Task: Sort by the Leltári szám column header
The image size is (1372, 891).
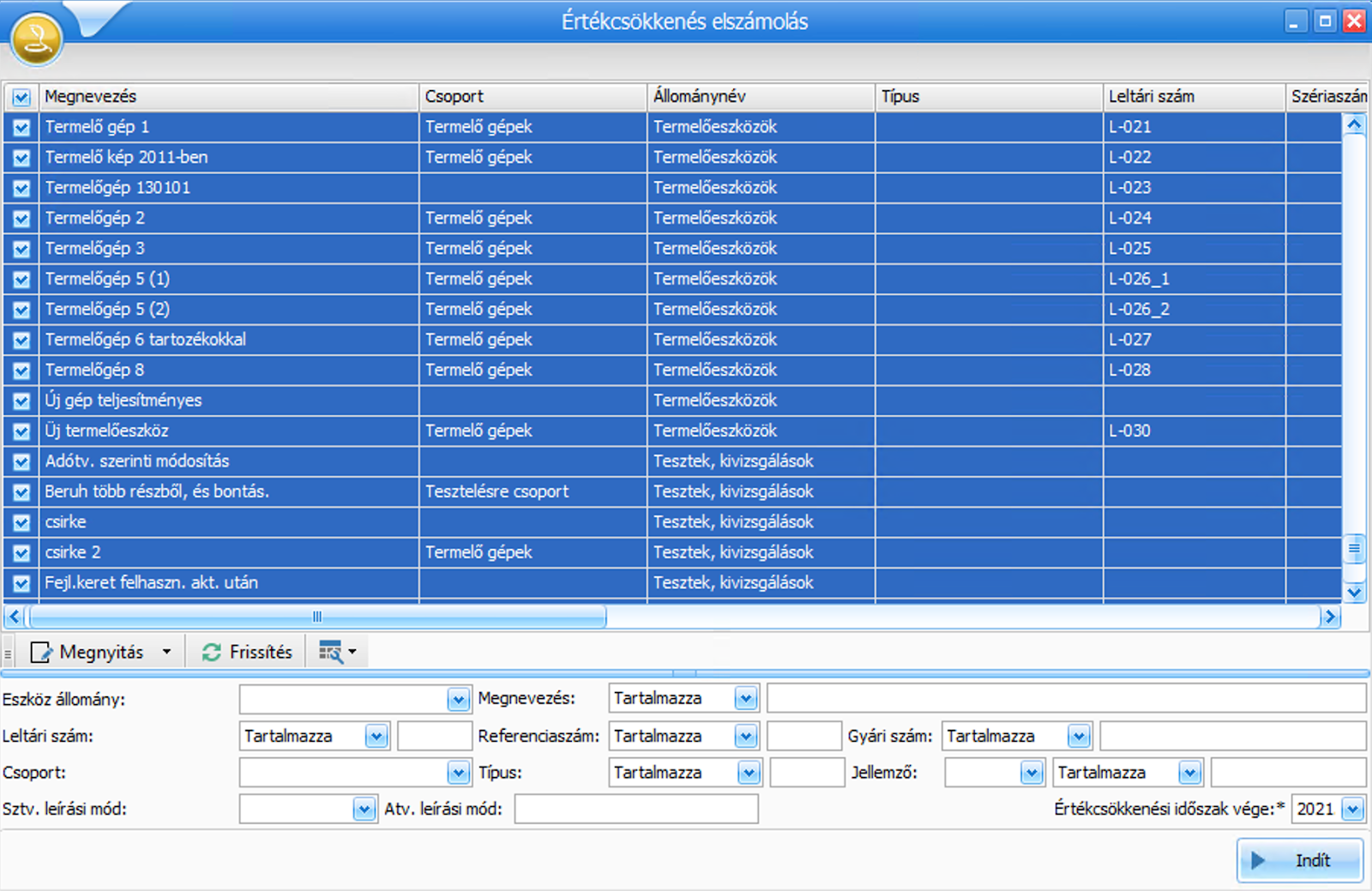Action: click(x=1192, y=97)
